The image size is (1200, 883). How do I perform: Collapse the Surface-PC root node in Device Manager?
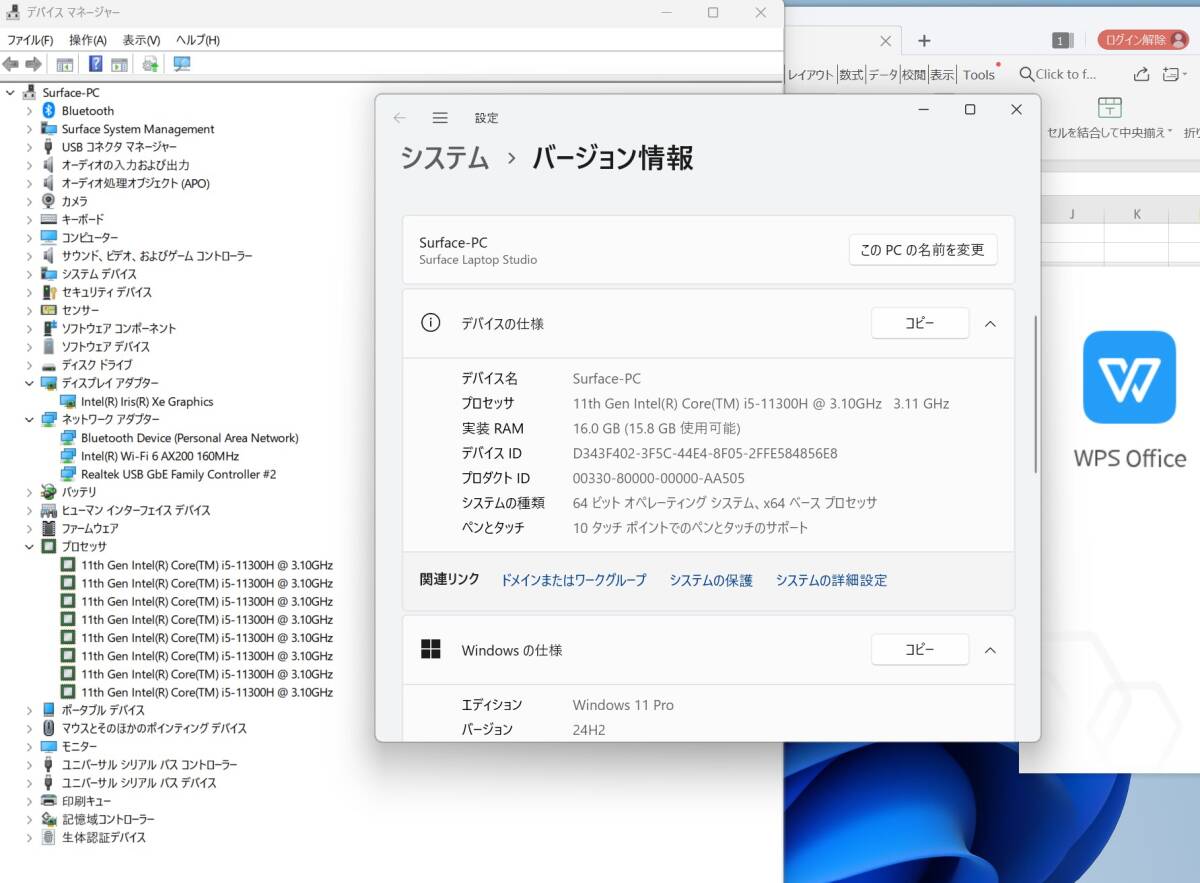point(10,93)
